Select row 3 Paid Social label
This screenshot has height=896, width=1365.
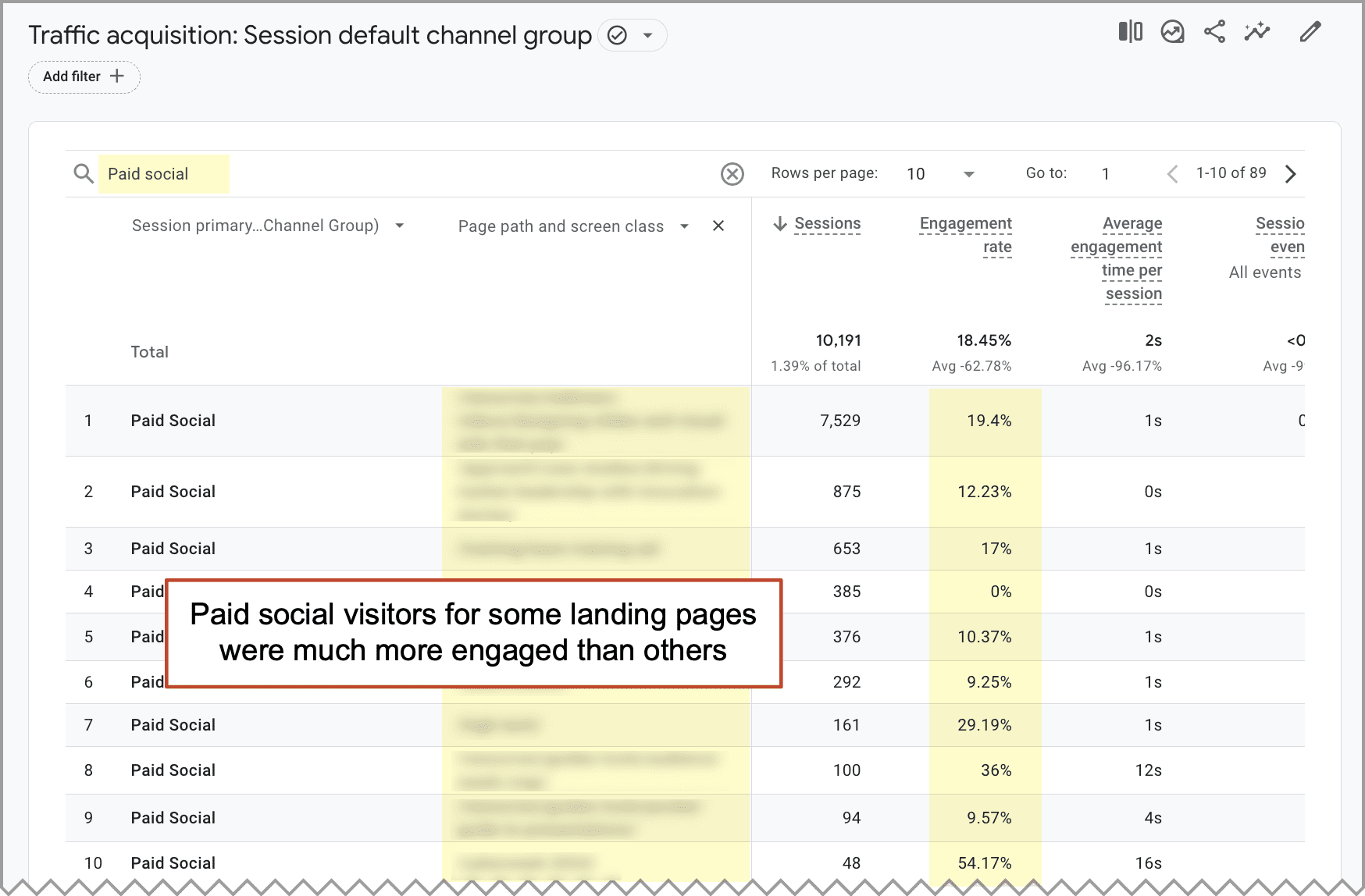[x=173, y=549]
